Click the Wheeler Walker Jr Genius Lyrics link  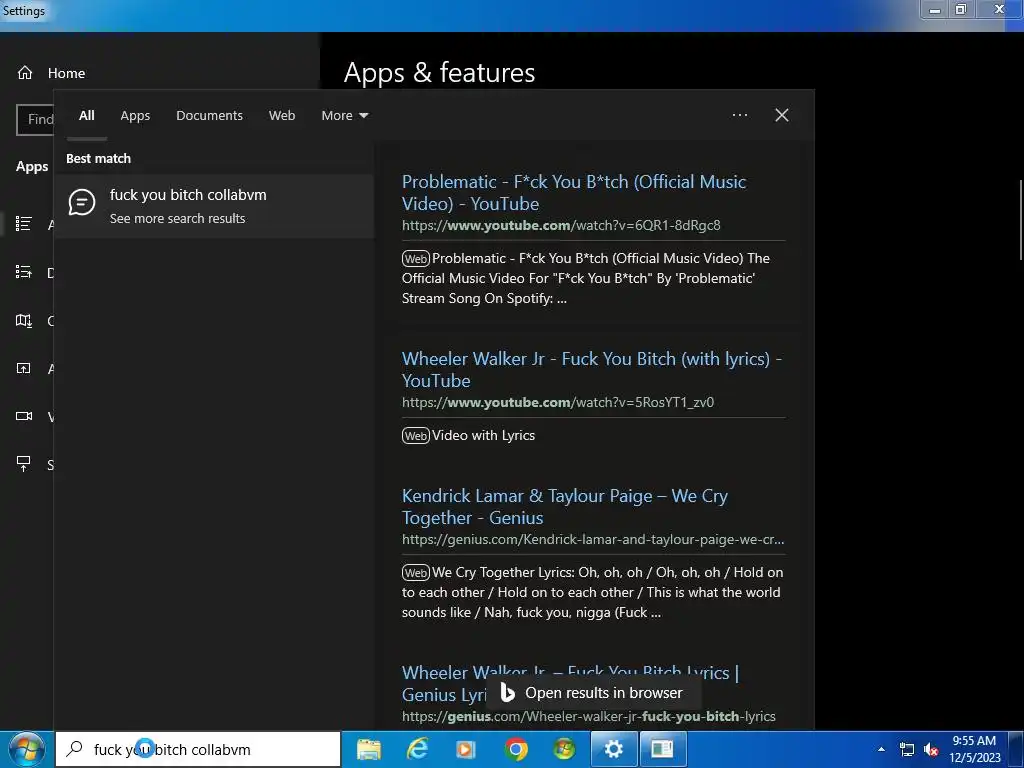click(570, 683)
